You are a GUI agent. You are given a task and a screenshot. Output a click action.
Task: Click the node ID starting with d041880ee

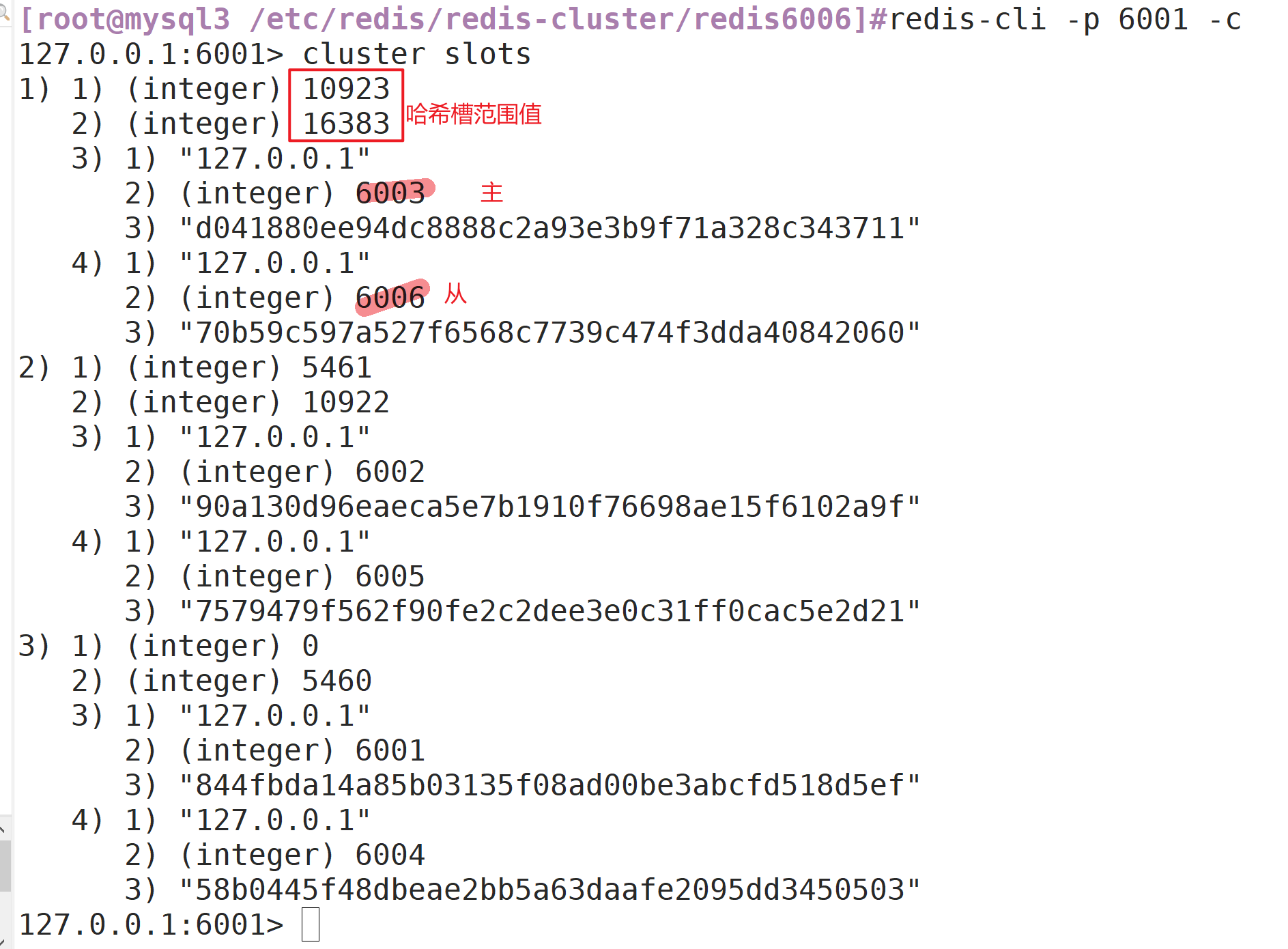(549, 228)
